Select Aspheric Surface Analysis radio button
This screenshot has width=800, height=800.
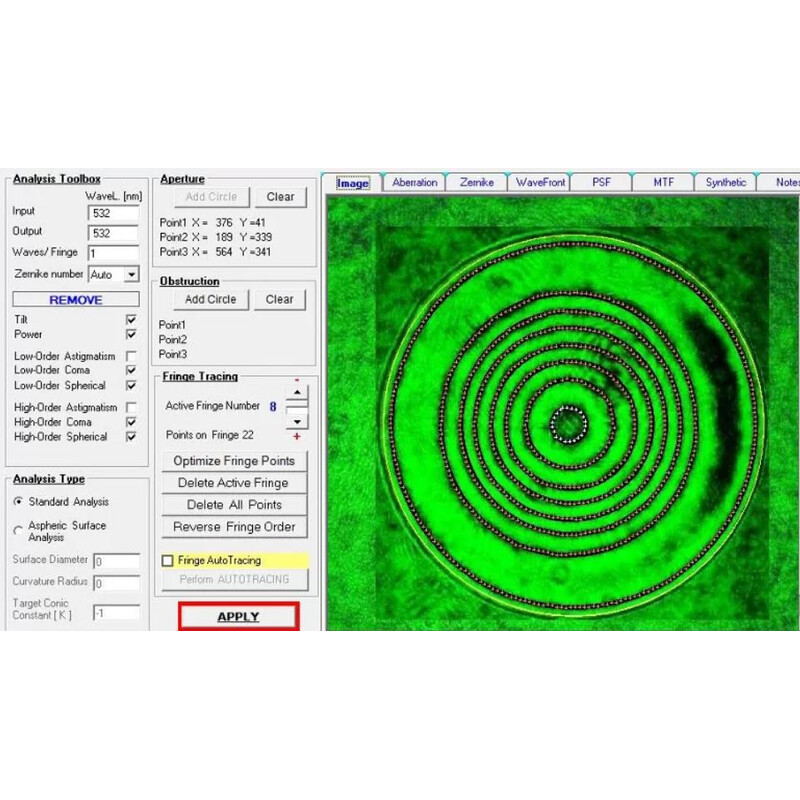(18, 531)
